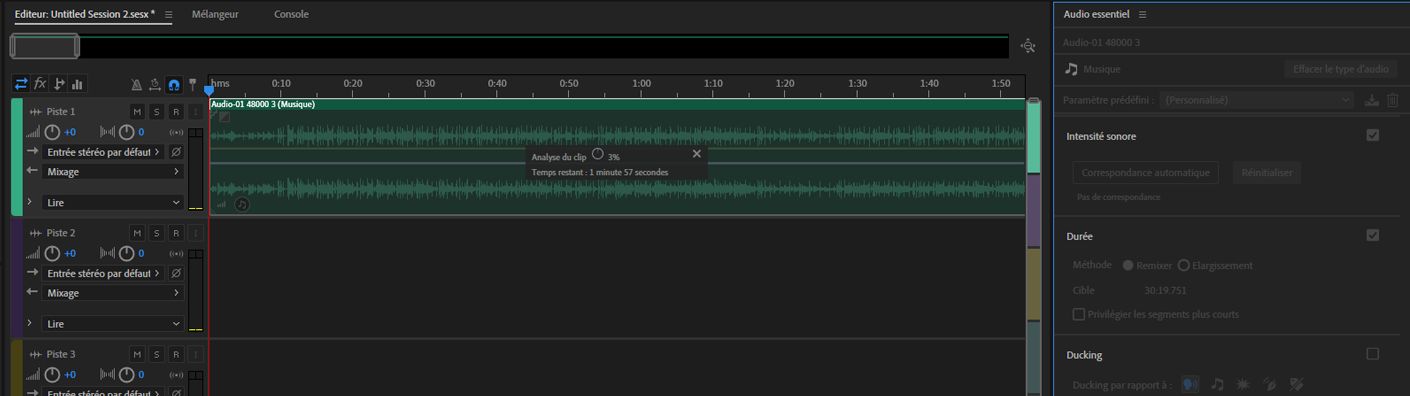Select the Editeur Untitled Session 2.sesx tab
This screenshot has width=1410, height=396.
coord(85,14)
